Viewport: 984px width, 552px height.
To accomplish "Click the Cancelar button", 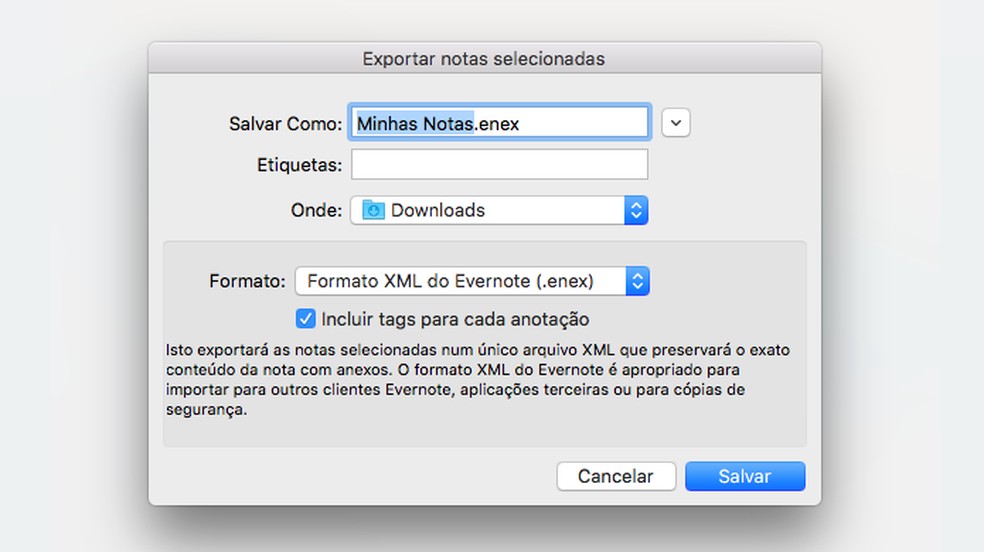I will (x=615, y=477).
